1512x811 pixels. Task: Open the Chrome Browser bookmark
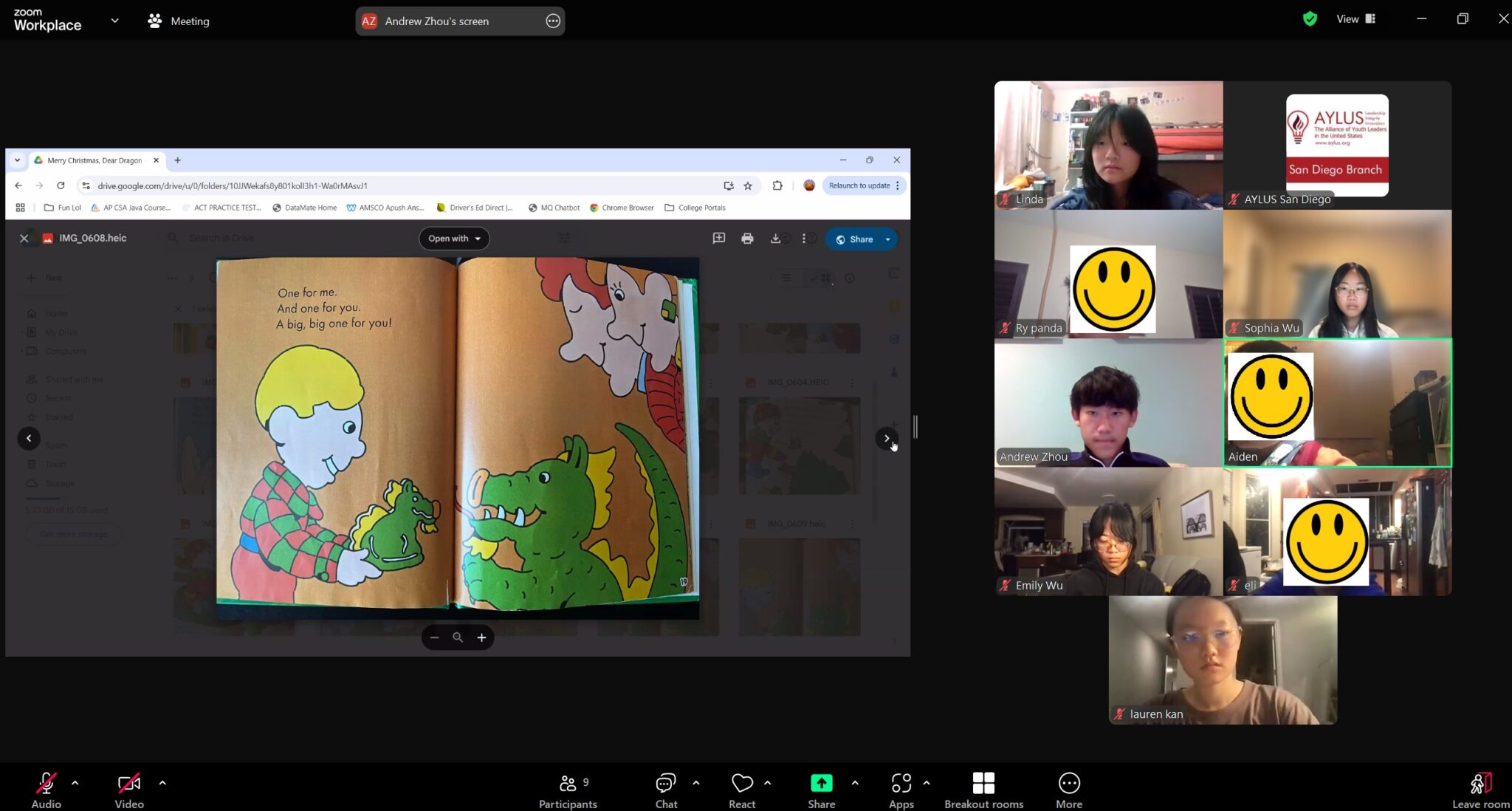pyautogui.click(x=622, y=208)
